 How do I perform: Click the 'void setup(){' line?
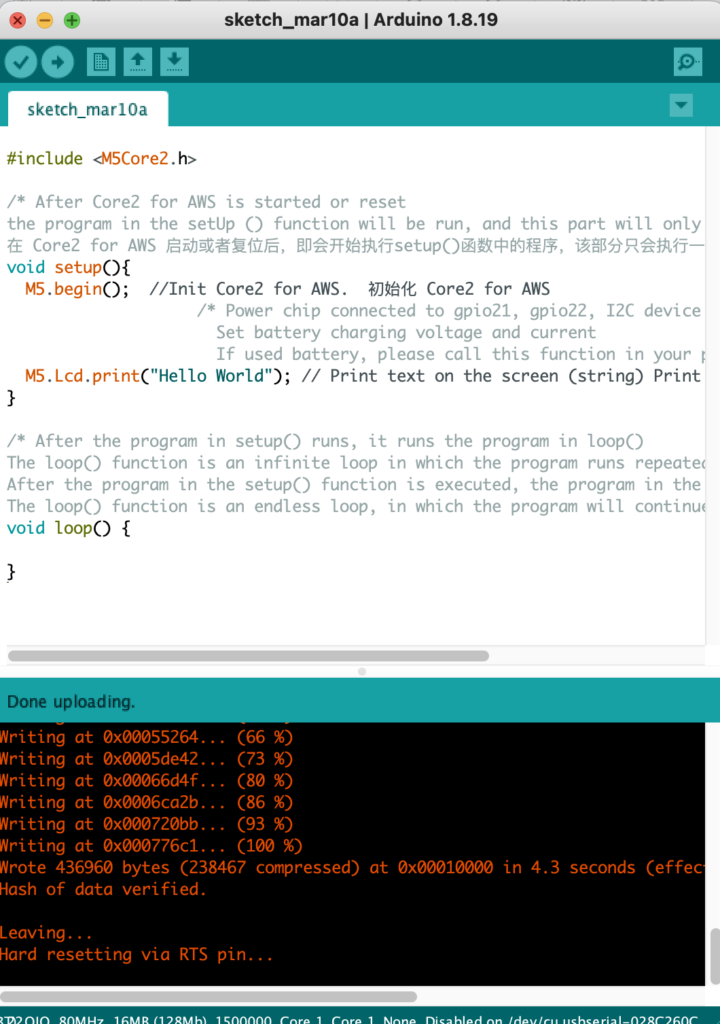coord(69,267)
